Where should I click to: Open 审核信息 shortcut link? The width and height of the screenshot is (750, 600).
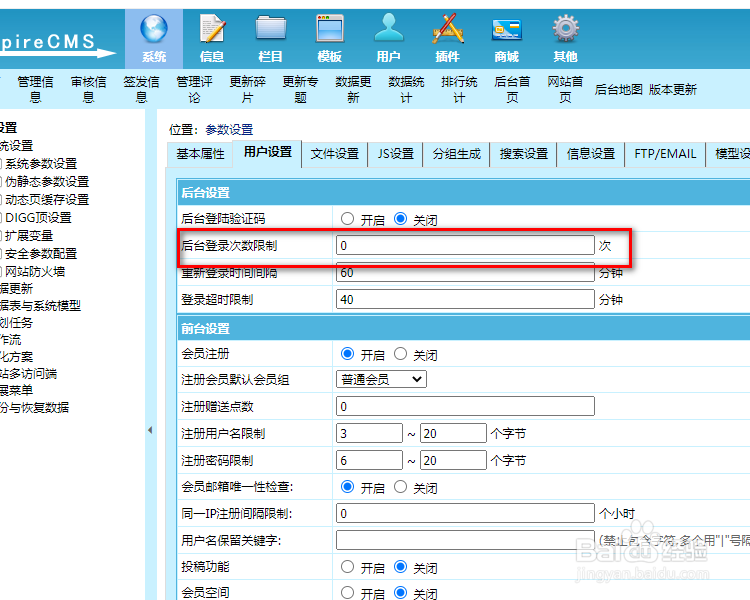click(88, 89)
